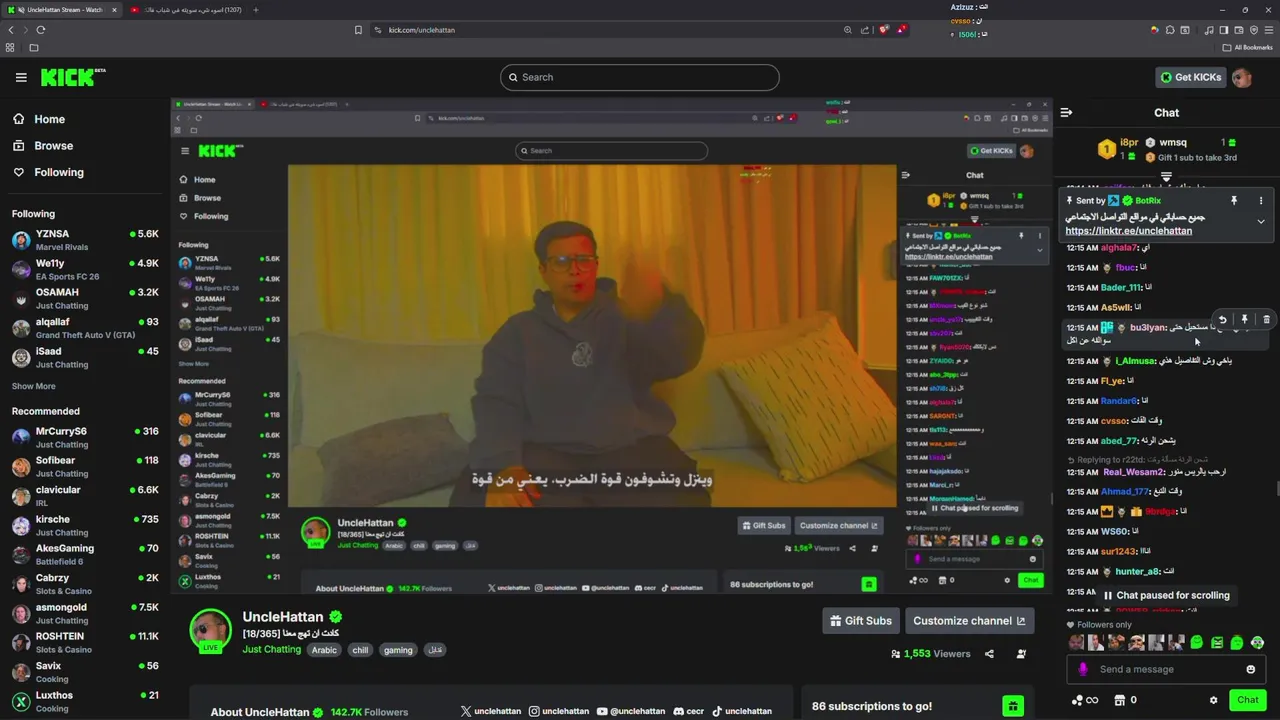
Task: Pin the bu3lyan chat message
Action: pyautogui.click(x=1244, y=320)
